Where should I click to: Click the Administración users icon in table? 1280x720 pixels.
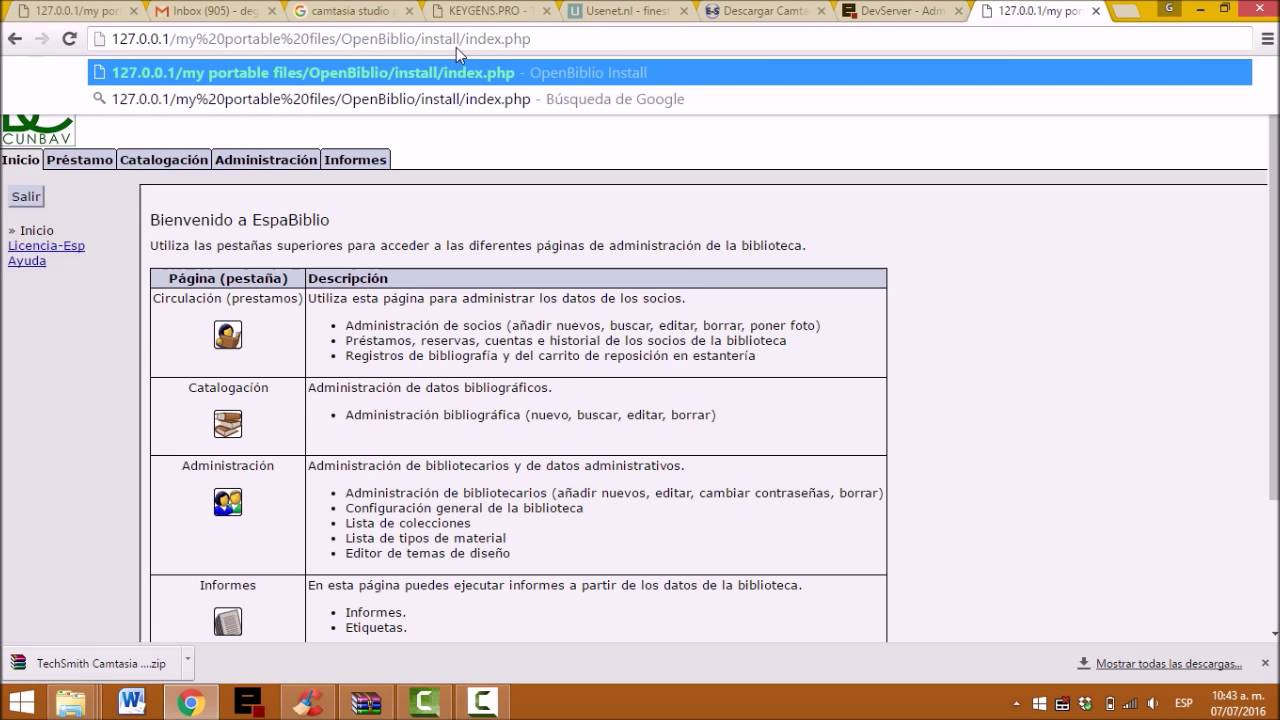click(x=228, y=502)
